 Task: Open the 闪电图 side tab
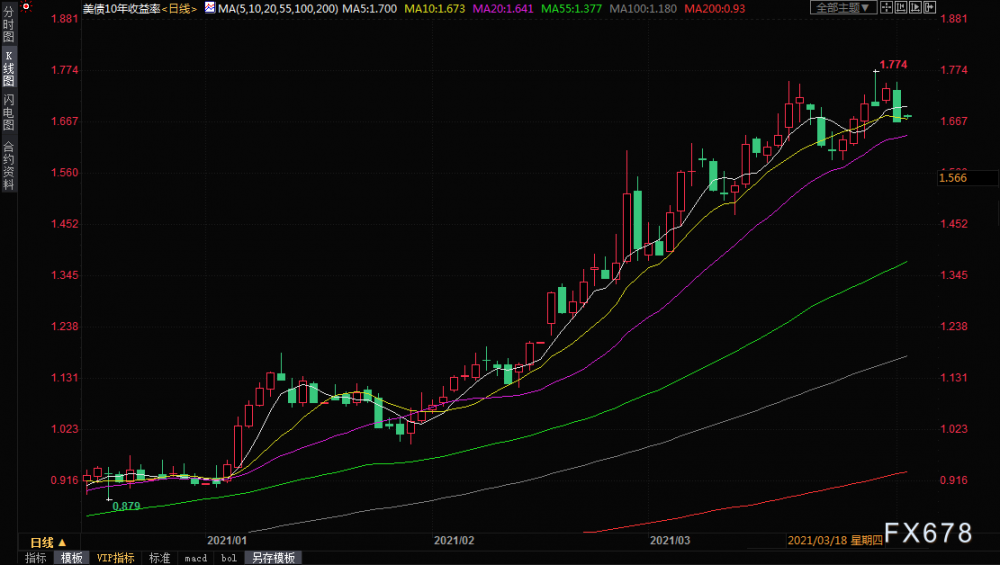8,112
